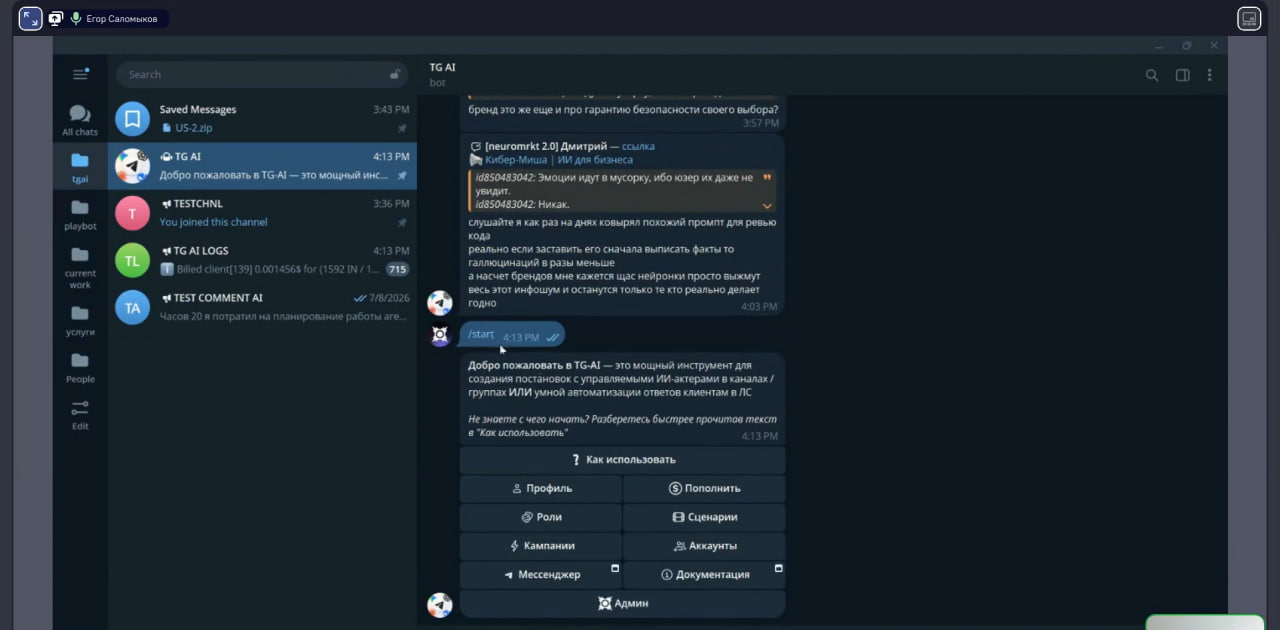Click the user avatar beside the /start message

(440, 335)
